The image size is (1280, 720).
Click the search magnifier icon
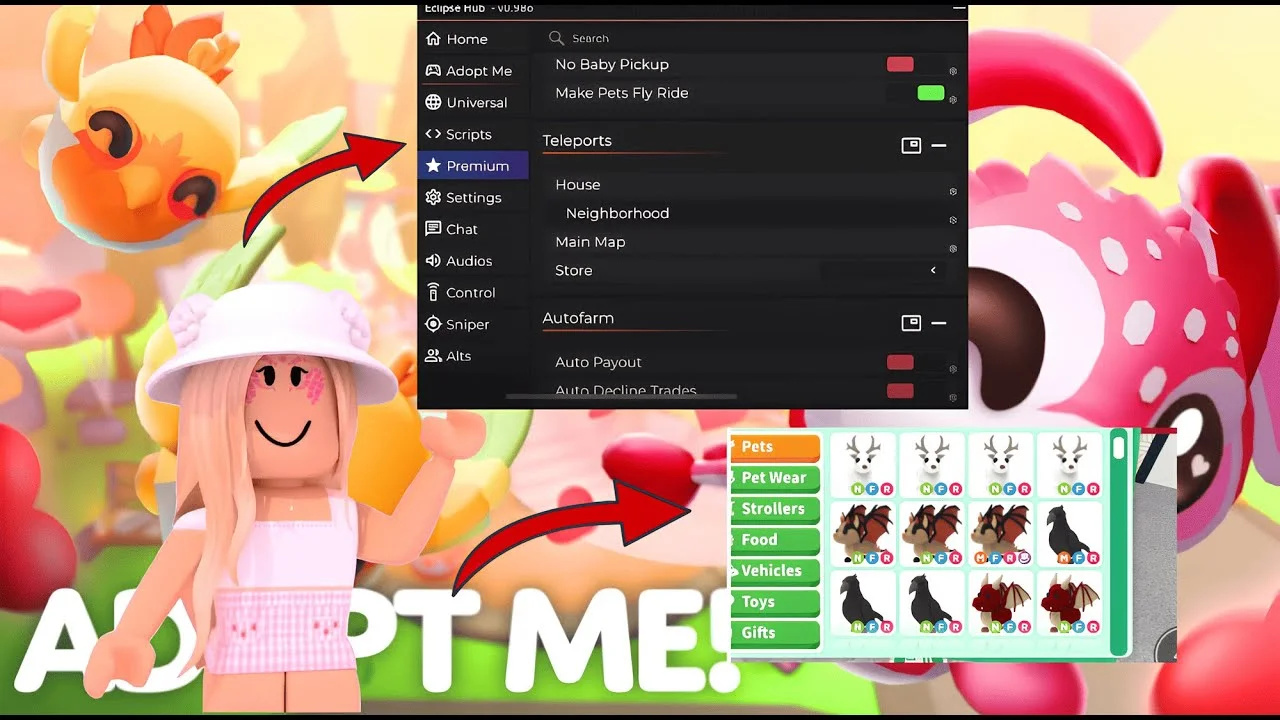[x=557, y=38]
